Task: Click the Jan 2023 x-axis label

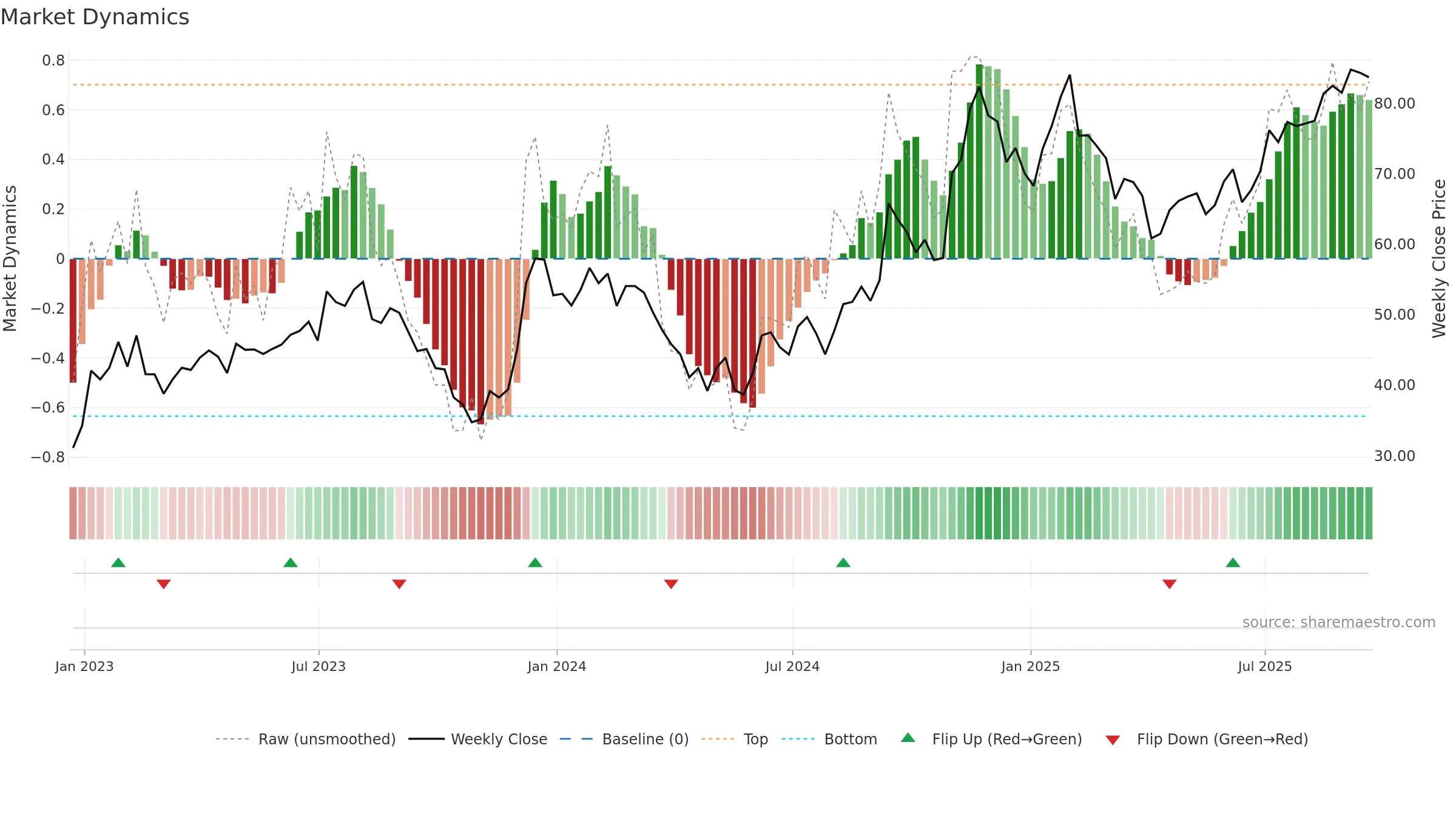Action: tap(84, 666)
